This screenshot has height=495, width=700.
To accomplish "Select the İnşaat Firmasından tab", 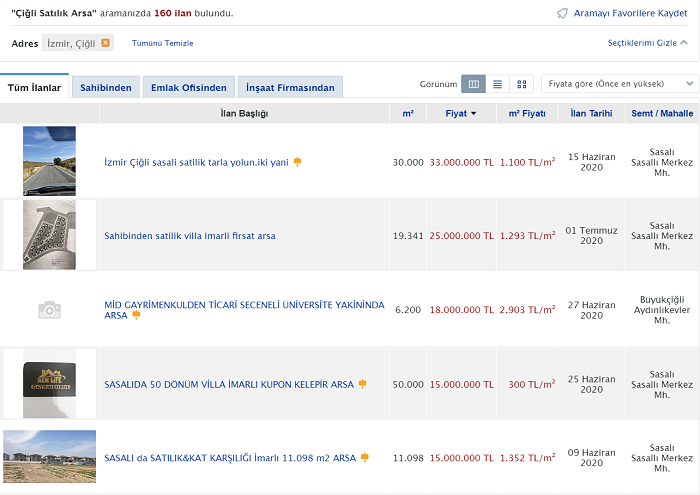I will [292, 88].
